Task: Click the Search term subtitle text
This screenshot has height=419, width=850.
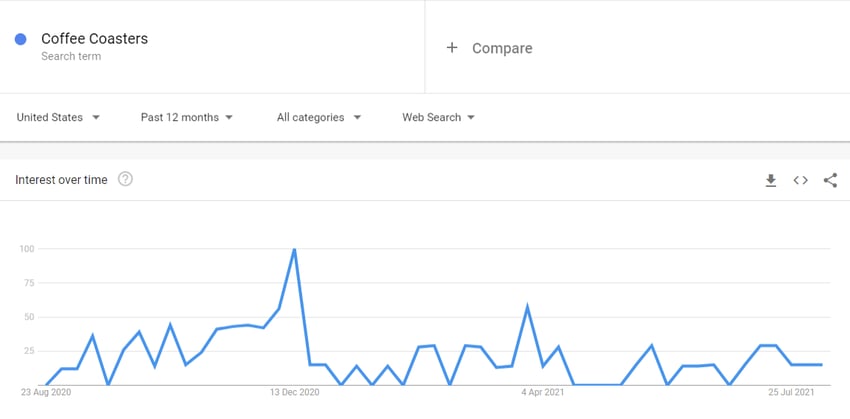Action: tap(71, 56)
